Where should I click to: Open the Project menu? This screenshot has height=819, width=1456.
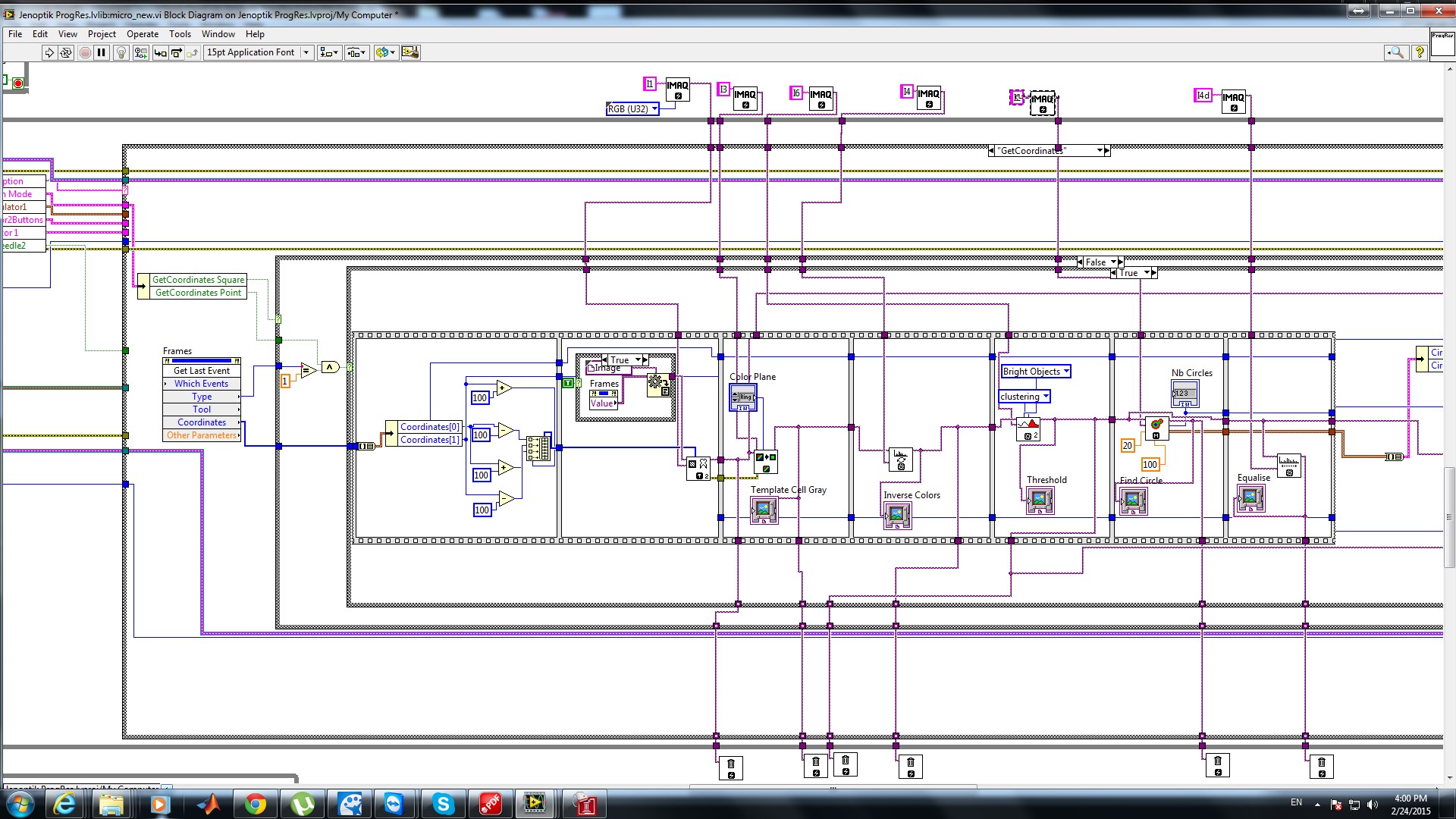[102, 34]
